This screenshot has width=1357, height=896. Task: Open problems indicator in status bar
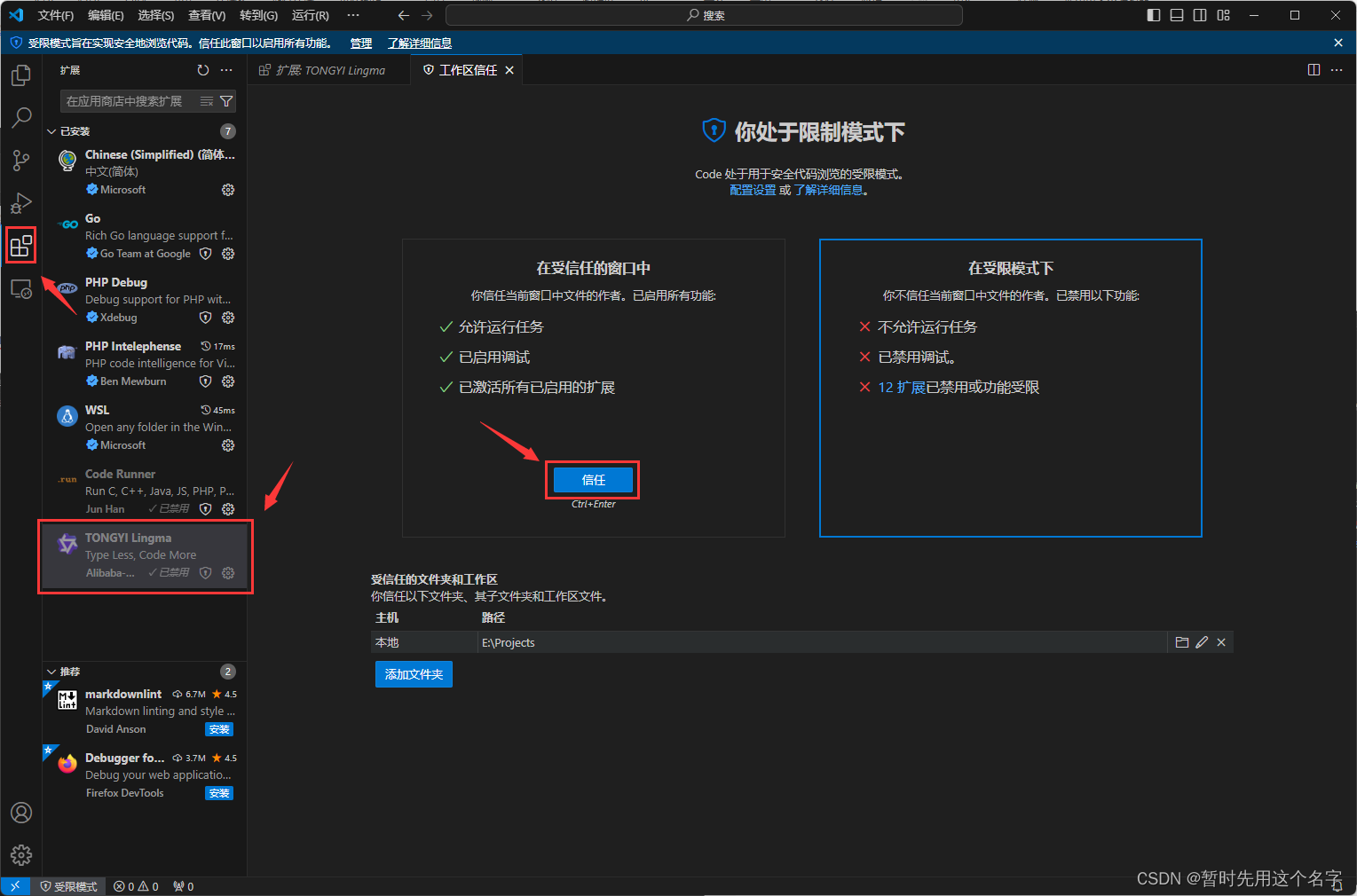coord(136,886)
